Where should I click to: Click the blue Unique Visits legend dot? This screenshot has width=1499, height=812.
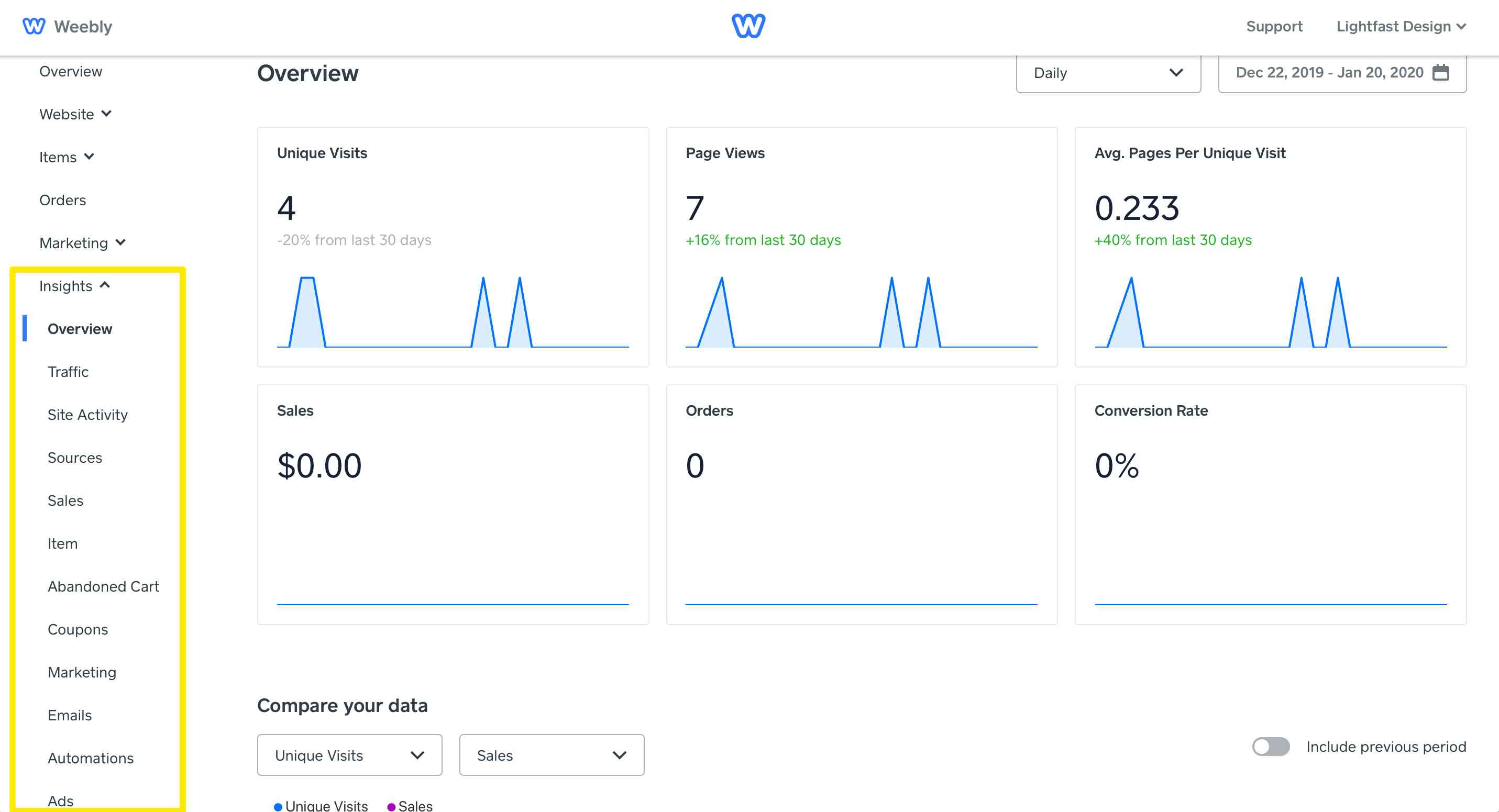[x=278, y=806]
